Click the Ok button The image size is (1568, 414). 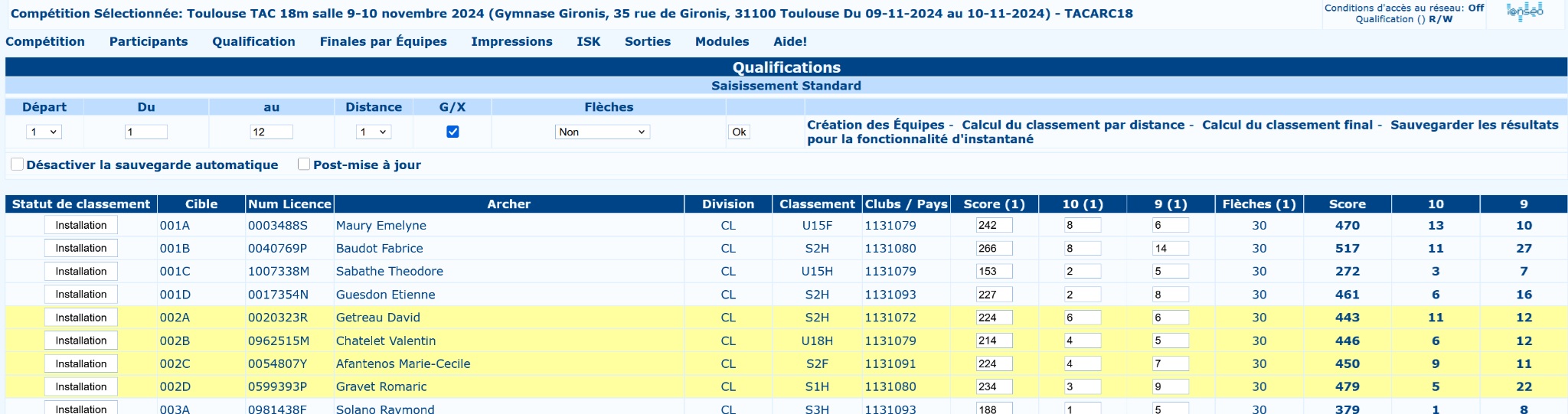(x=739, y=132)
